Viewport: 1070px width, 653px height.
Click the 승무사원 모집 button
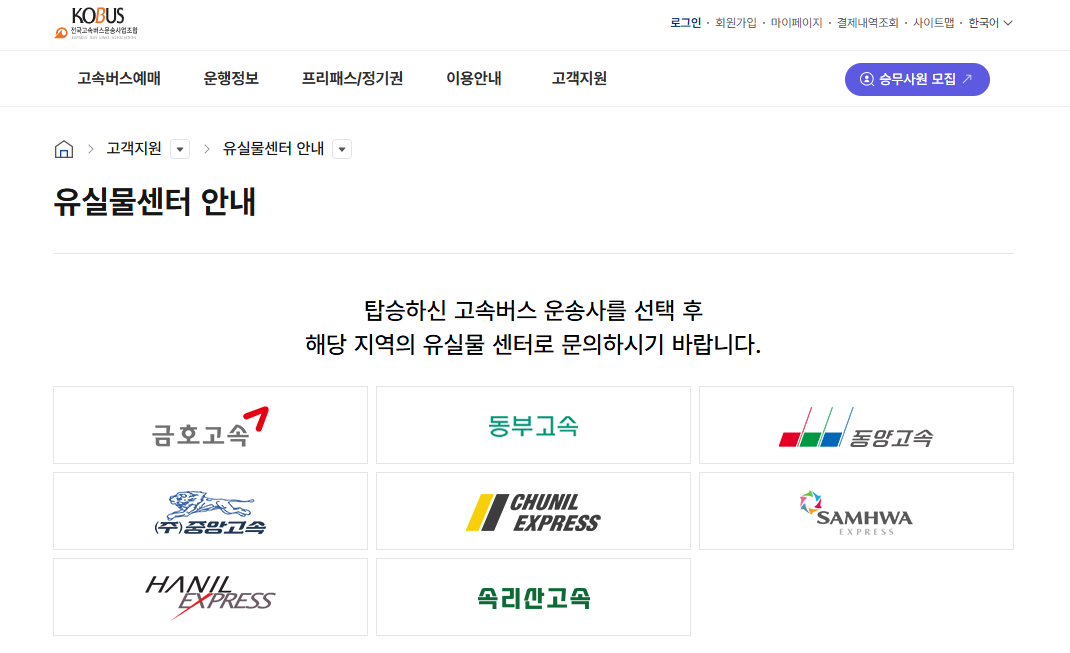click(x=916, y=78)
